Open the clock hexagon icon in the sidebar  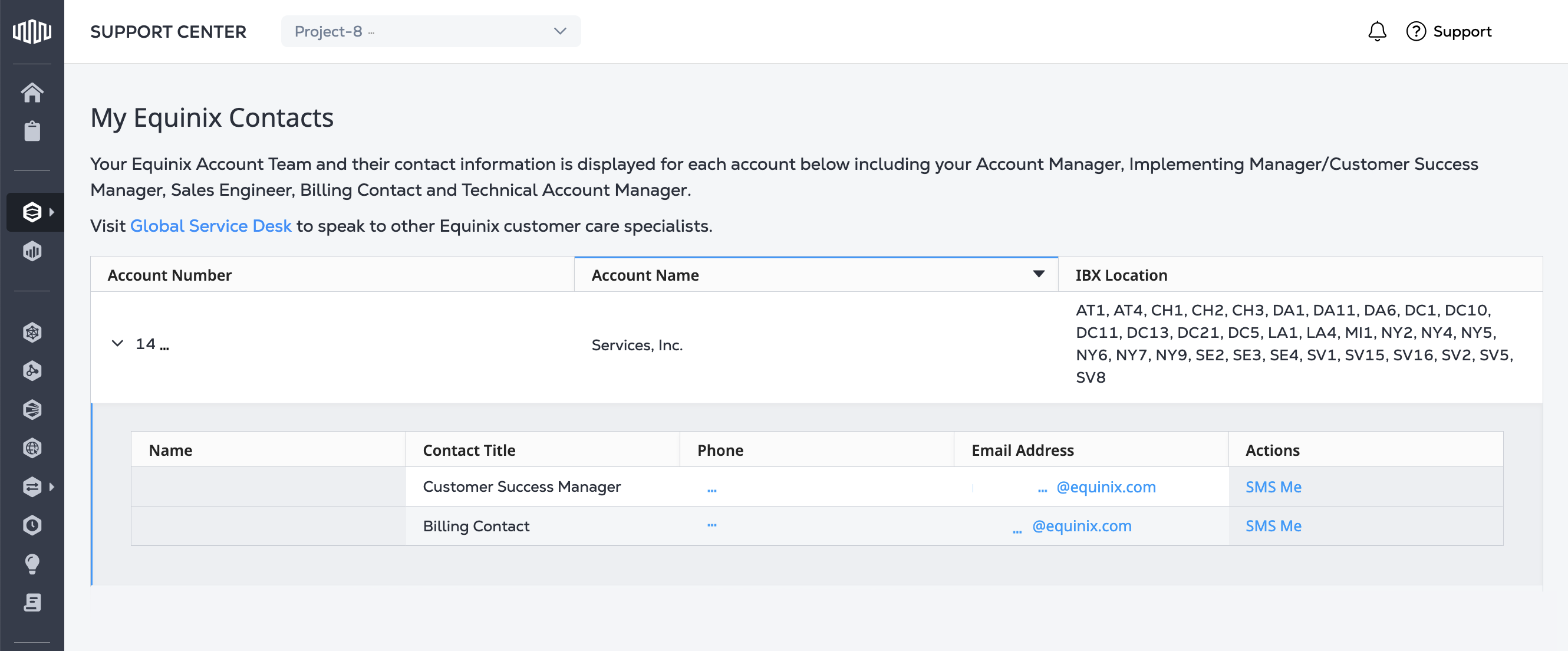pyautogui.click(x=32, y=525)
